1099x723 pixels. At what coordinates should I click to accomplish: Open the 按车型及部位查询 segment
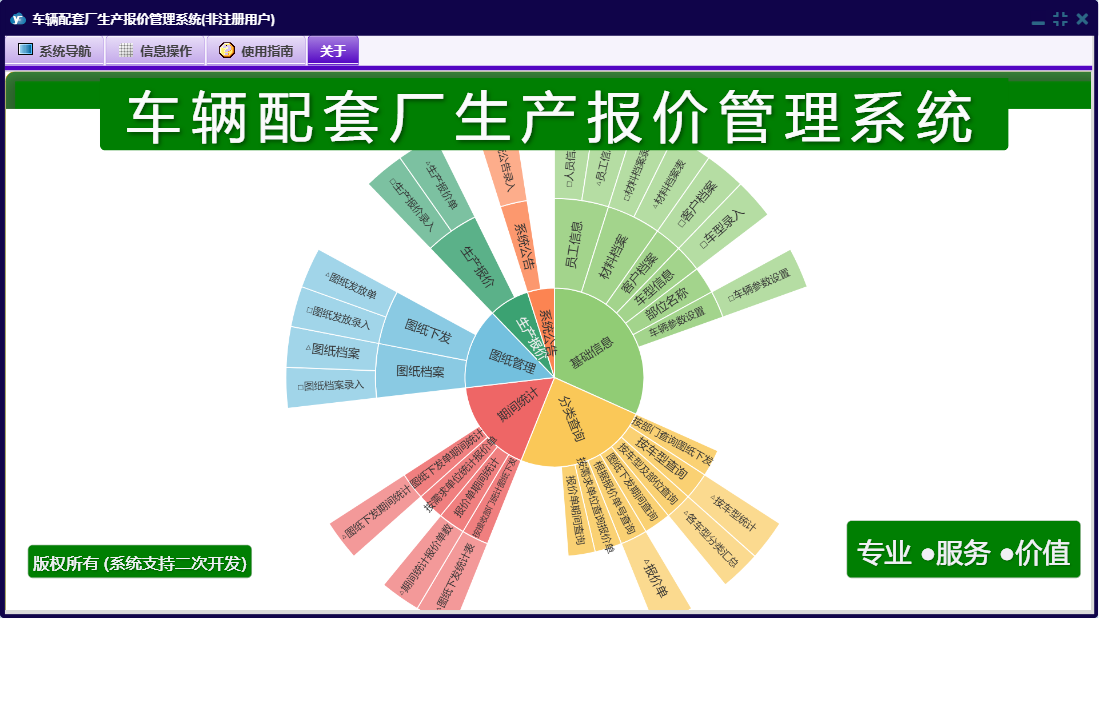click(648, 473)
